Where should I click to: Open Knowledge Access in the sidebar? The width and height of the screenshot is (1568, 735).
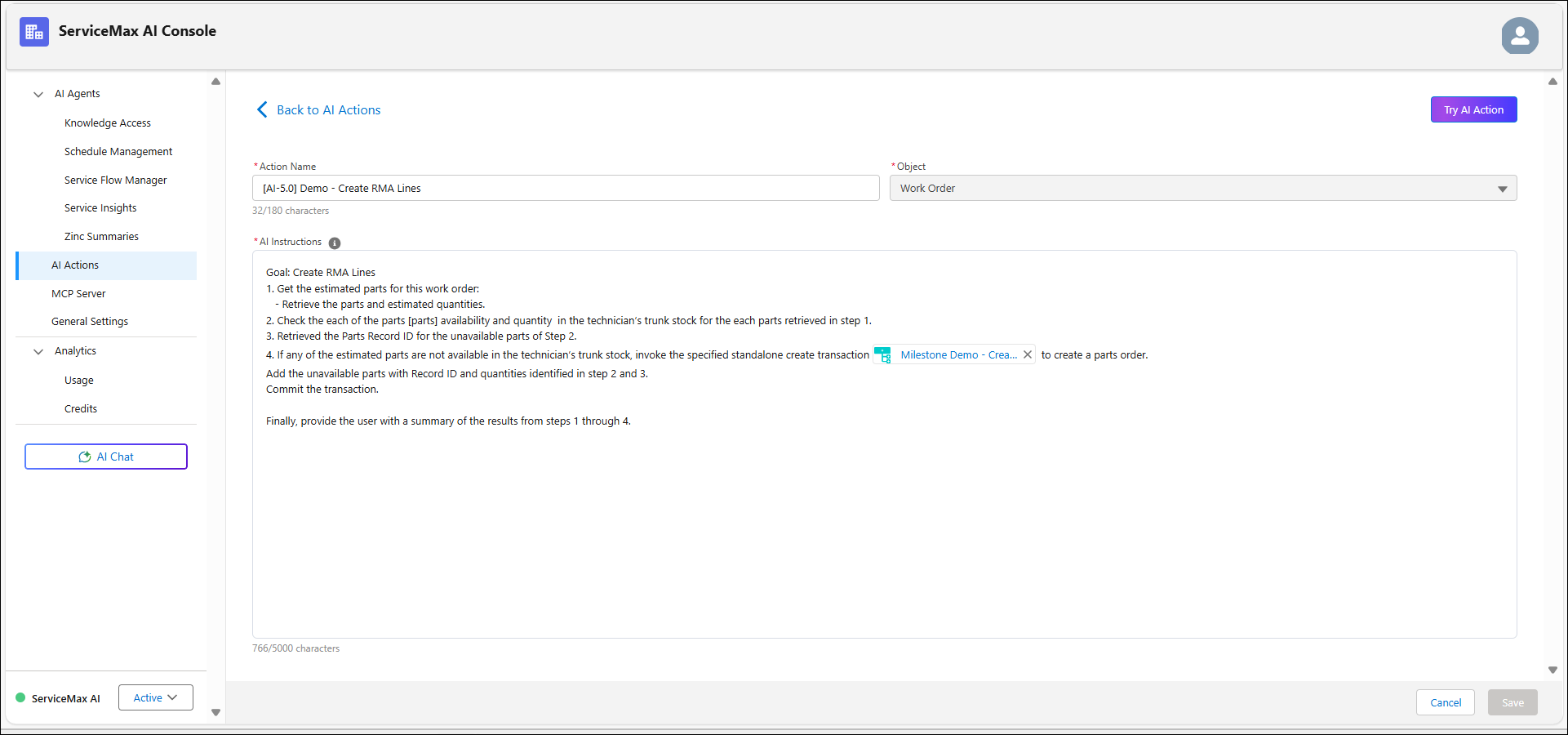point(108,123)
